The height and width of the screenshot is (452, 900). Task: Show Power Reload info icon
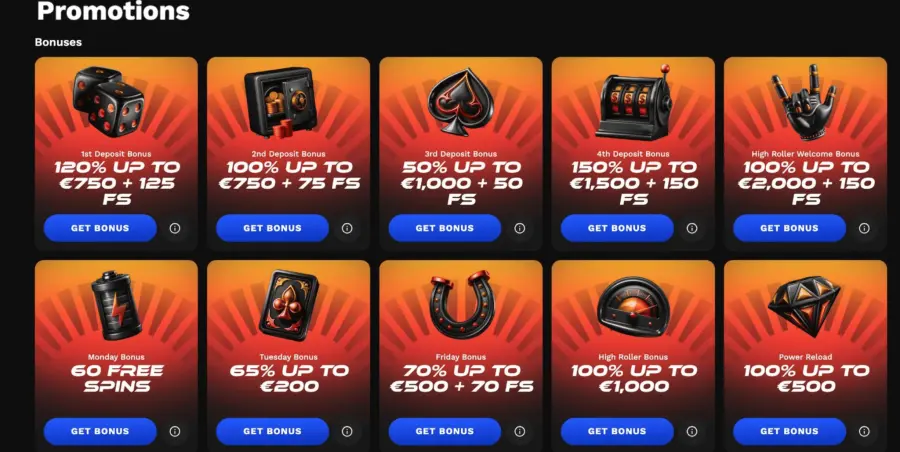point(864,431)
